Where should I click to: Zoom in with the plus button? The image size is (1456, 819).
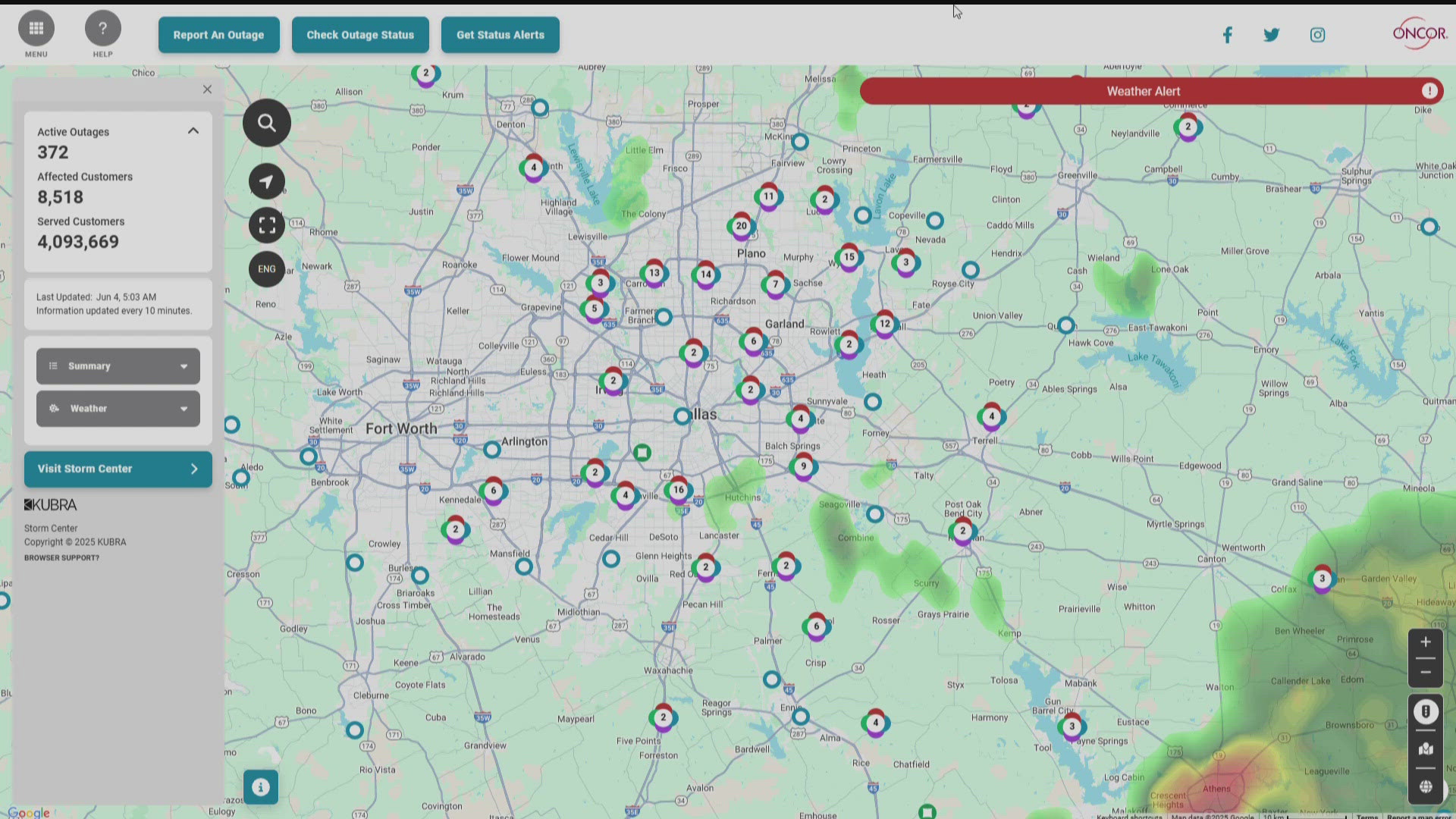coord(1426,642)
